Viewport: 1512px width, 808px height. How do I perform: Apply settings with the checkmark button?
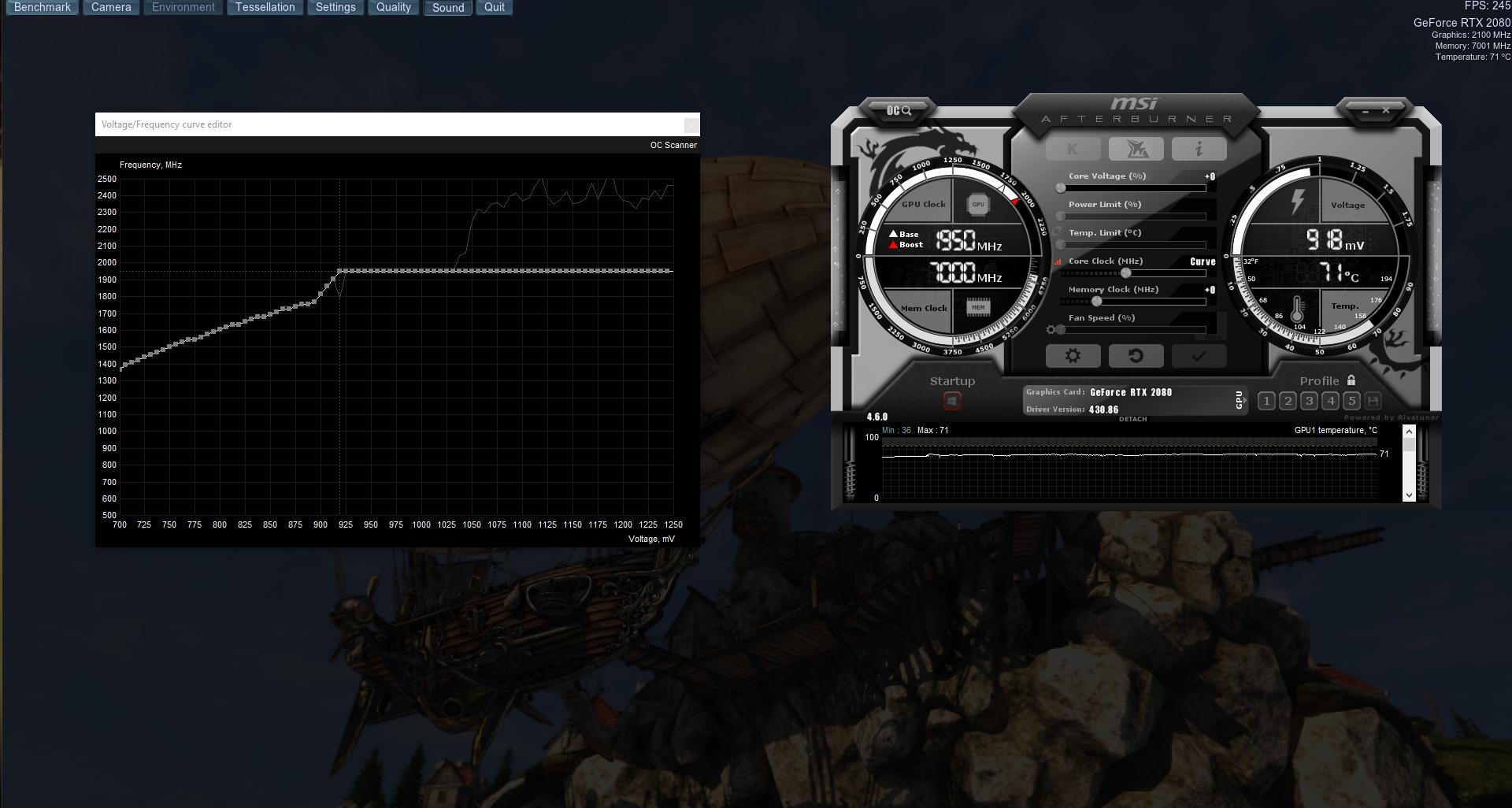point(1199,356)
